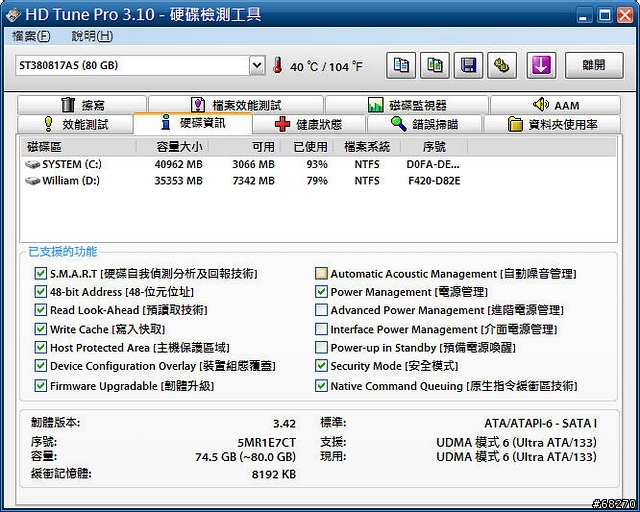The image size is (640, 512).
Task: Toggle the 48-bit Address checkbox
Action: click(40, 292)
